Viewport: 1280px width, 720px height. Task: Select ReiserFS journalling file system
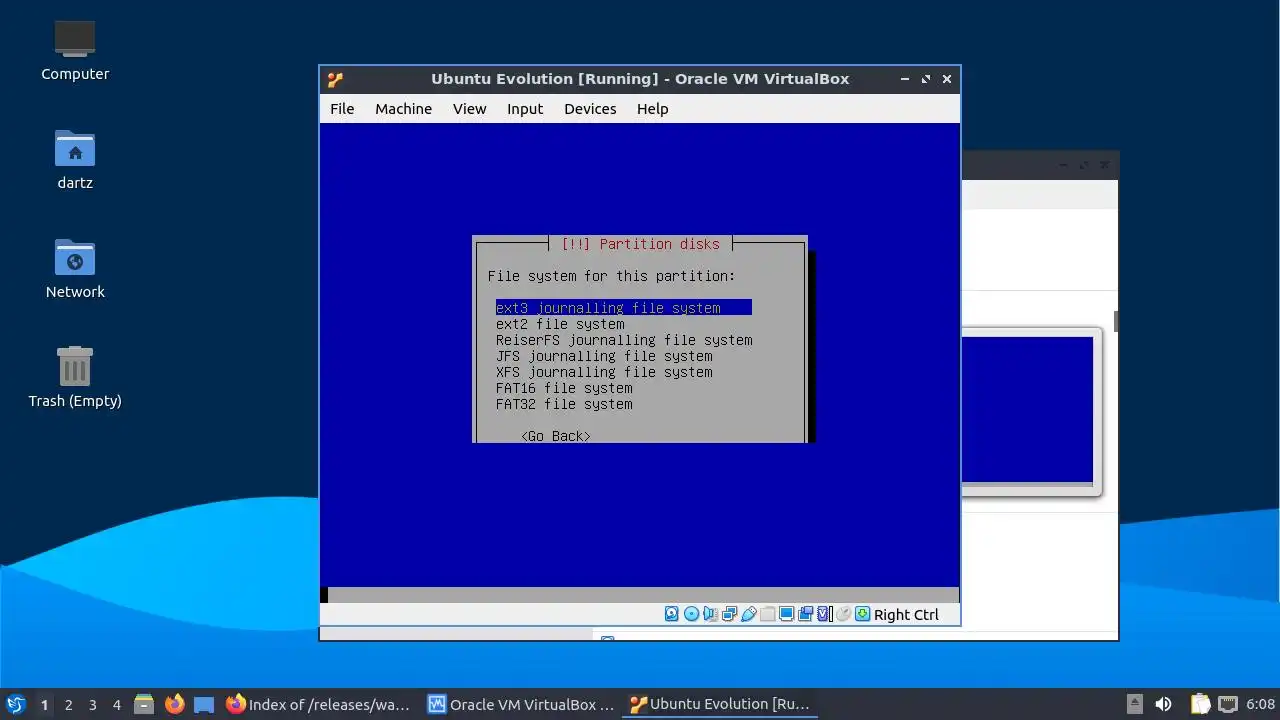pyautogui.click(x=624, y=340)
